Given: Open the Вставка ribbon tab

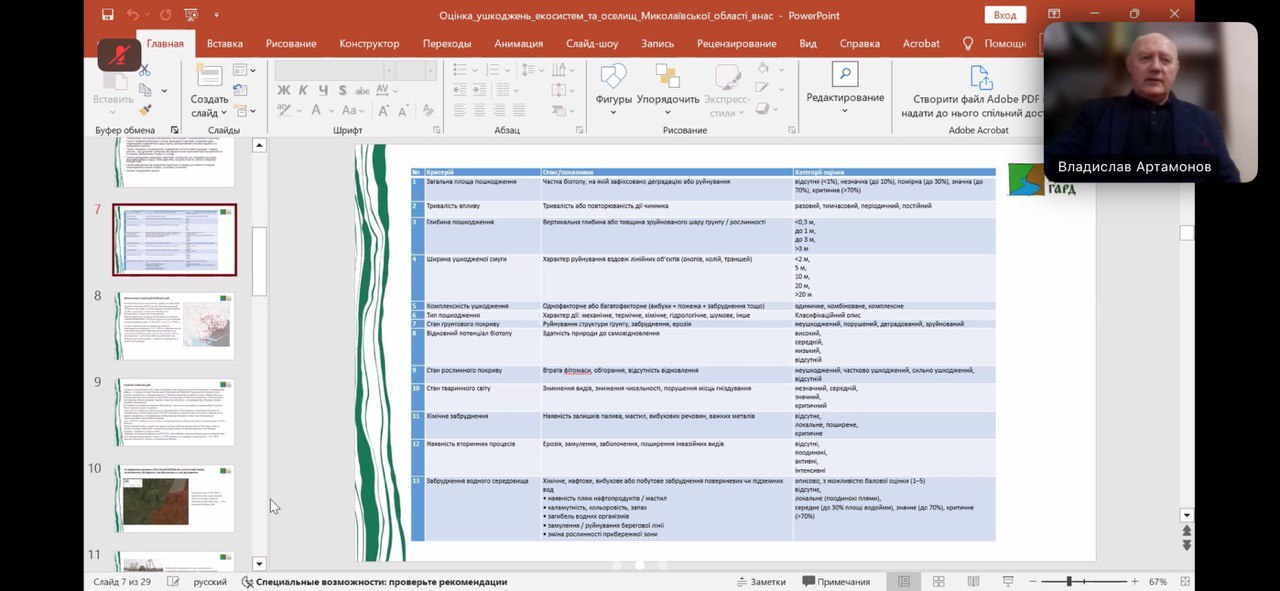Looking at the screenshot, I should (225, 43).
